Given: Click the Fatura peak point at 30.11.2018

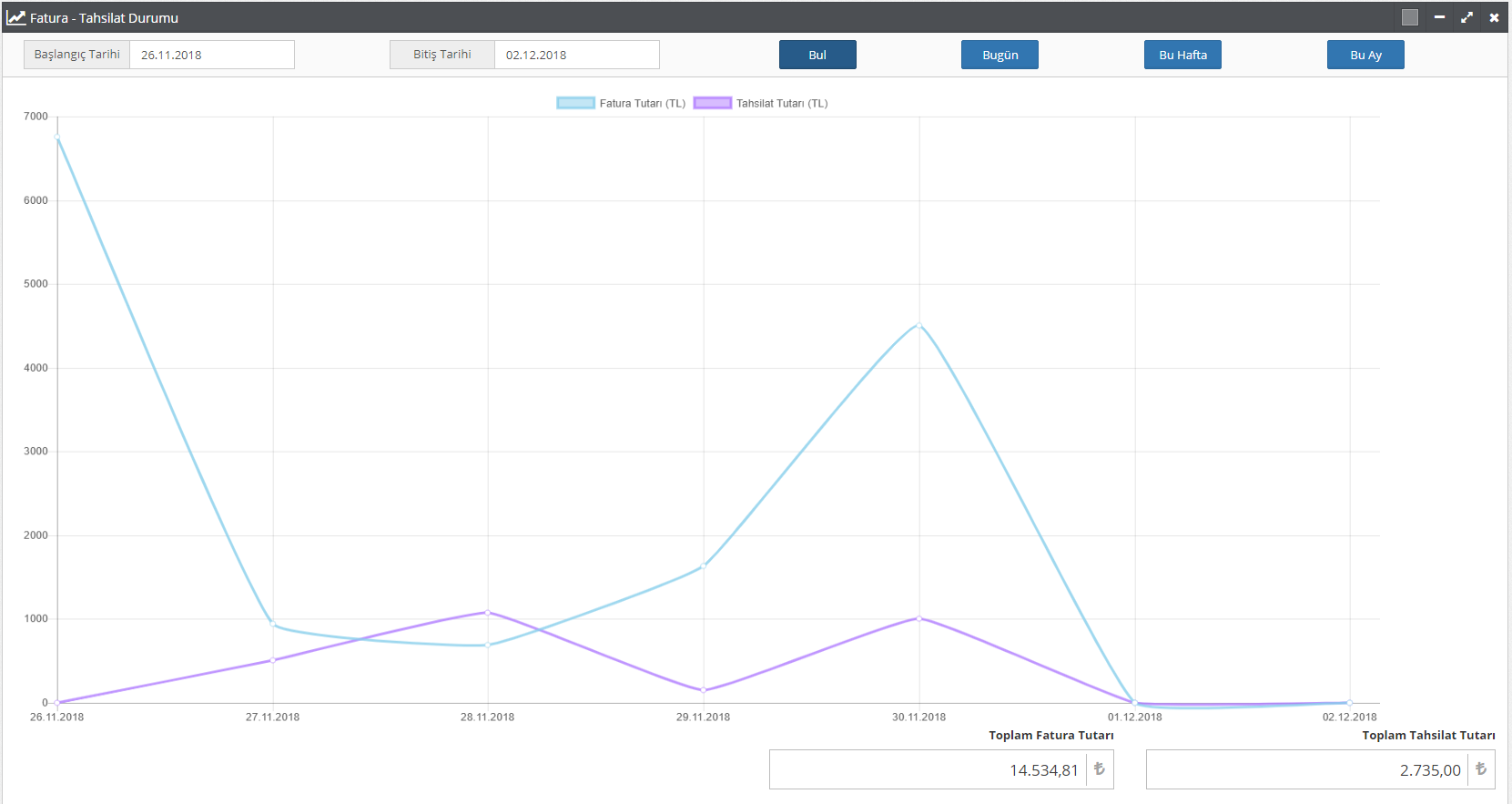Looking at the screenshot, I should click(x=918, y=325).
